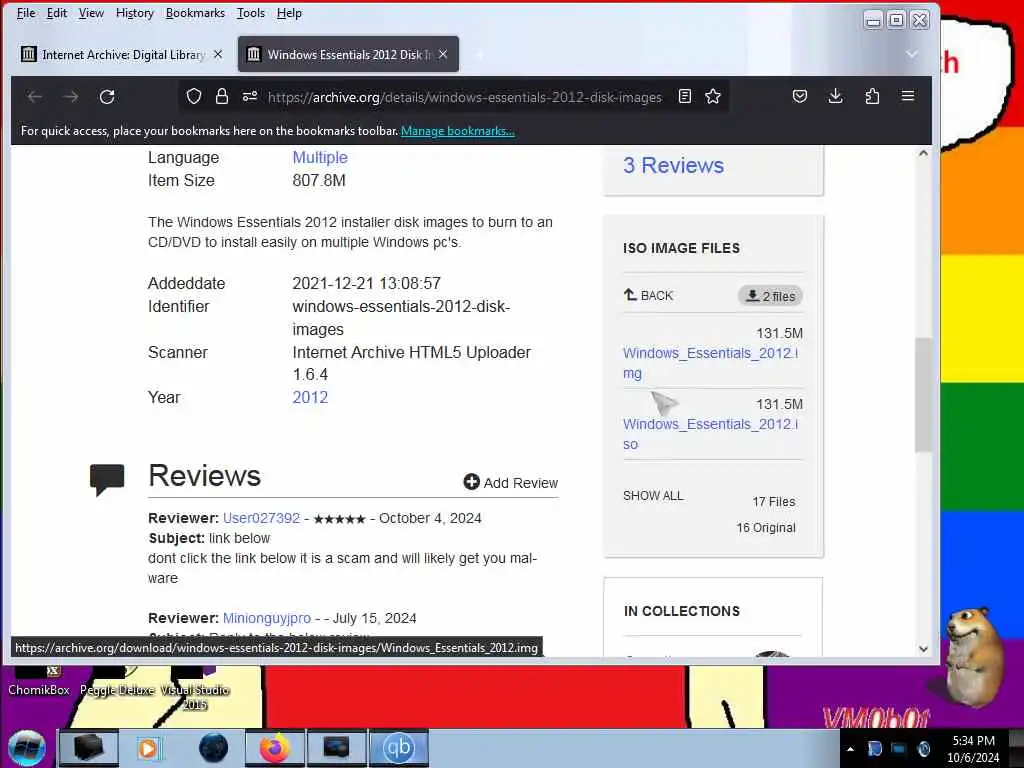Open media player taskbar icon
This screenshot has height=768, width=1024.
point(149,748)
